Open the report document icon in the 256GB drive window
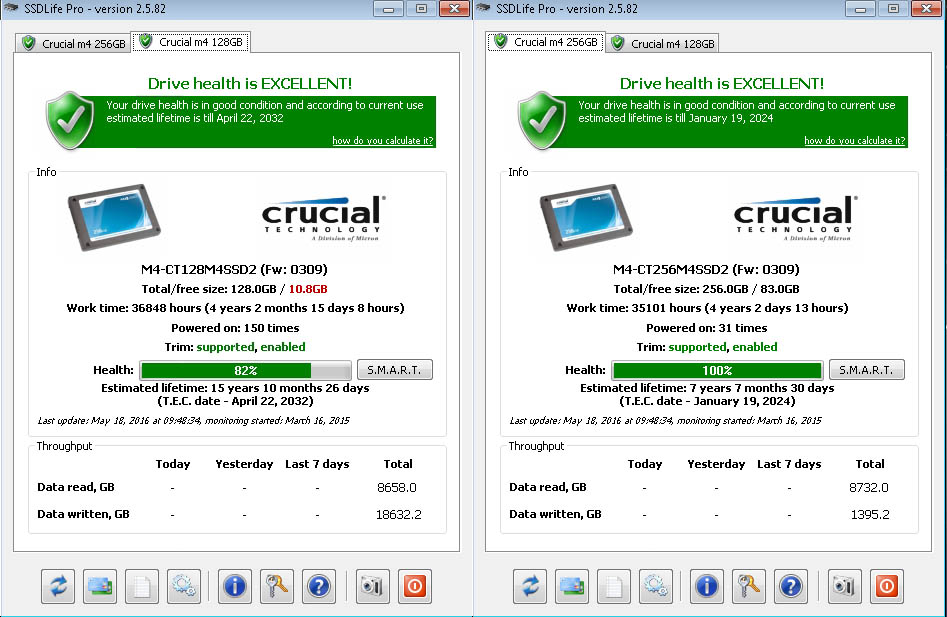The height and width of the screenshot is (617, 947). pos(614,586)
